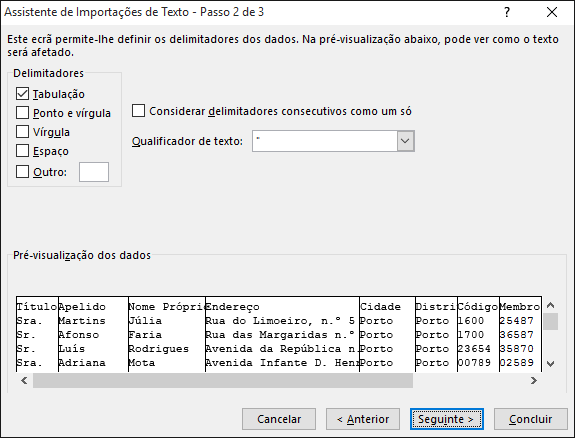Image resolution: width=575 pixels, height=438 pixels.
Task: Click the 23654 code cell
Action: point(475,348)
